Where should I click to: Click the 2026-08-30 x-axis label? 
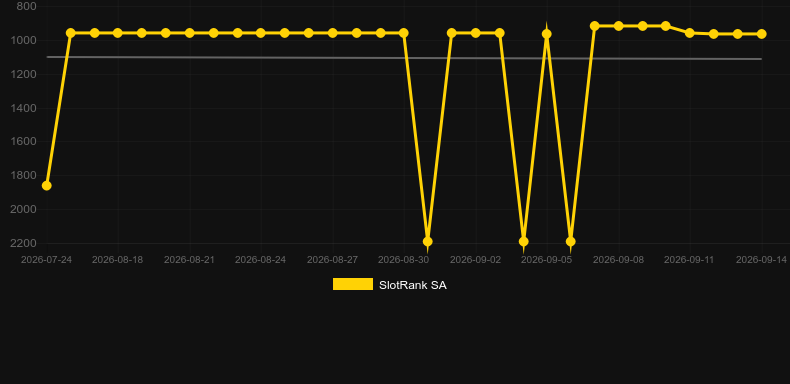point(404,260)
